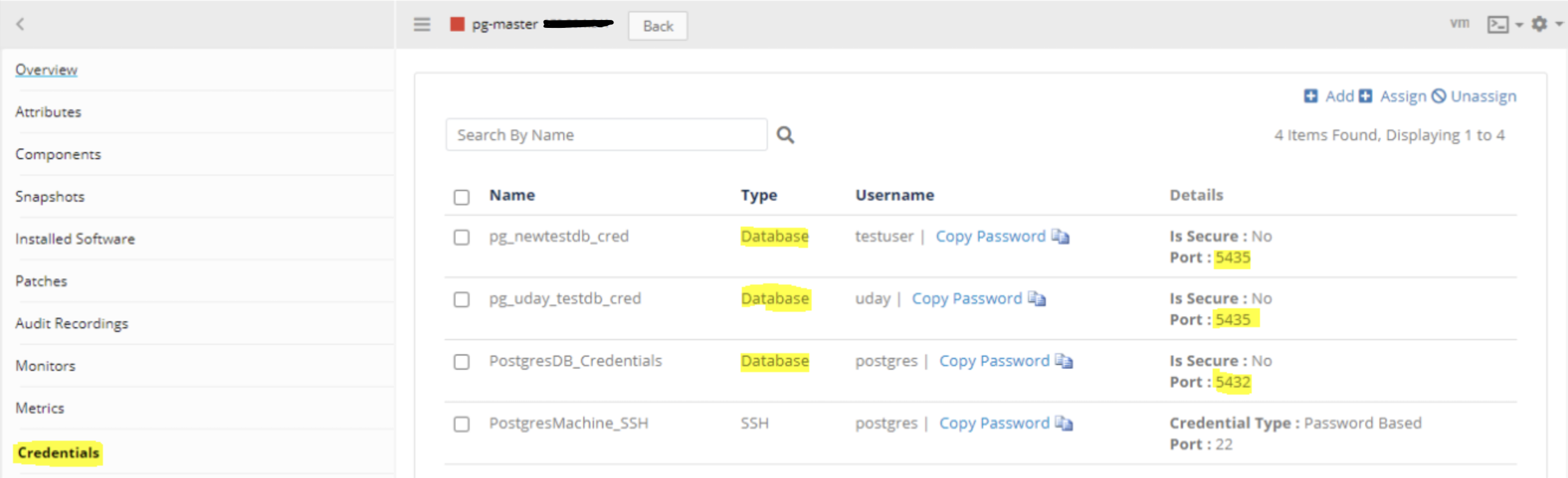Expand the settings gear dropdown arrow
Screen dimensions: 1568x478
1559,25
